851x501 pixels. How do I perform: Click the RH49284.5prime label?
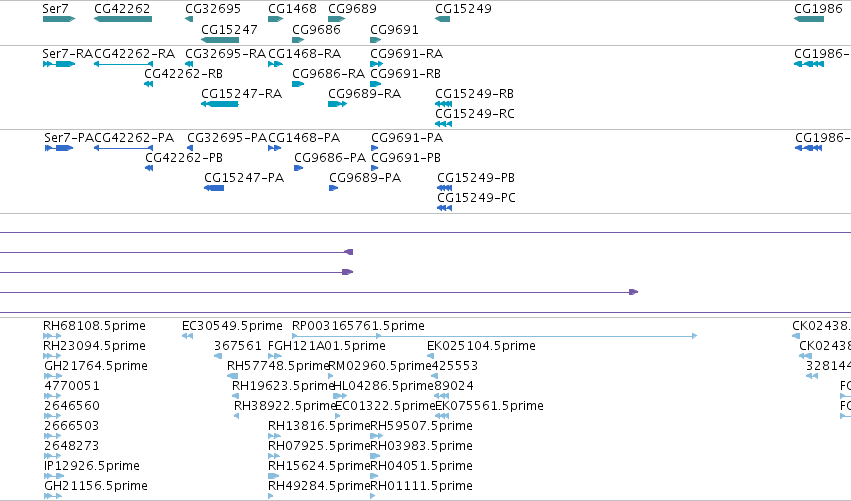pyautogui.click(x=319, y=486)
